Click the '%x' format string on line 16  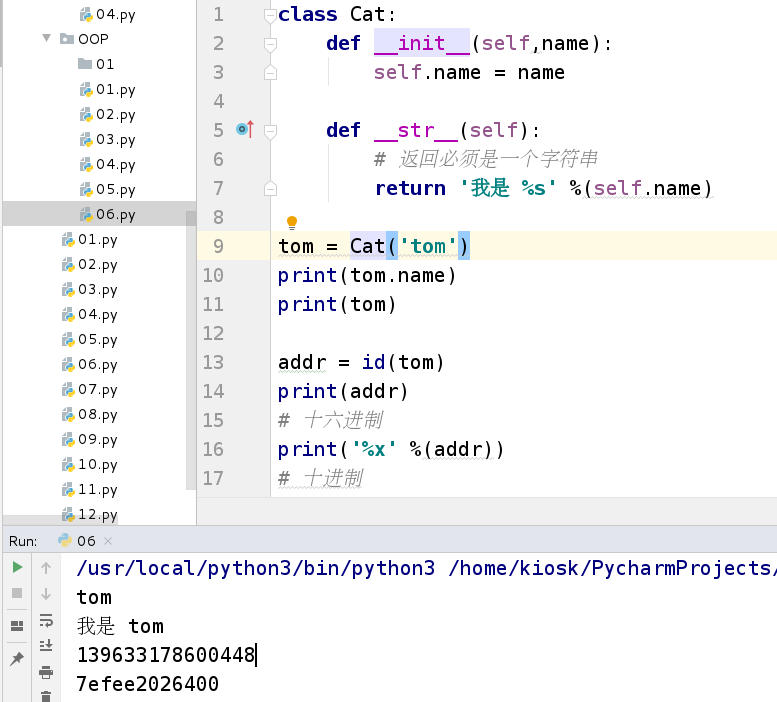click(374, 449)
